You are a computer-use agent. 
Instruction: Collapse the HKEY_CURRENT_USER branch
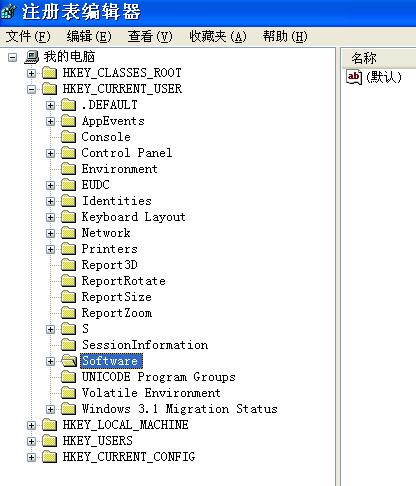click(x=31, y=89)
